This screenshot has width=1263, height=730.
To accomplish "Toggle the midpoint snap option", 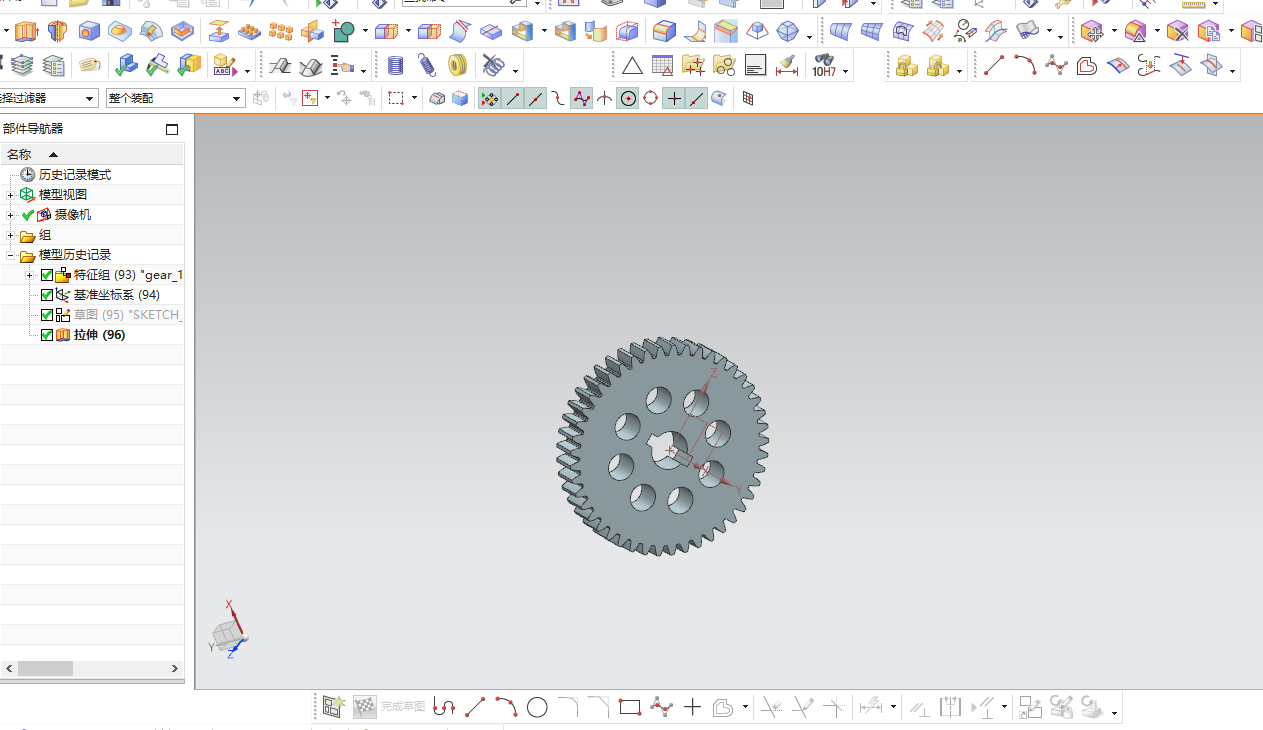I will [x=536, y=98].
